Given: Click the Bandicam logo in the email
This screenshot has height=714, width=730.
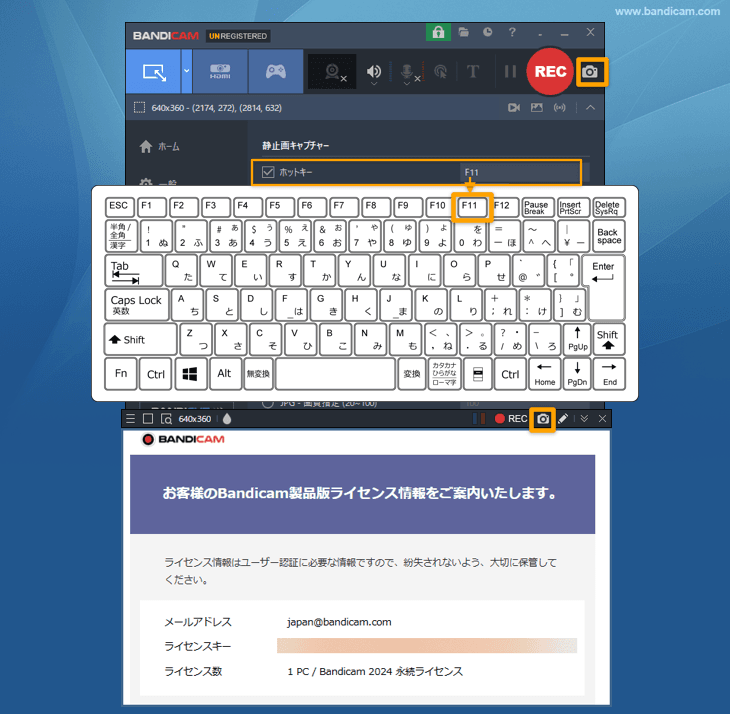Looking at the screenshot, I should pos(183,439).
